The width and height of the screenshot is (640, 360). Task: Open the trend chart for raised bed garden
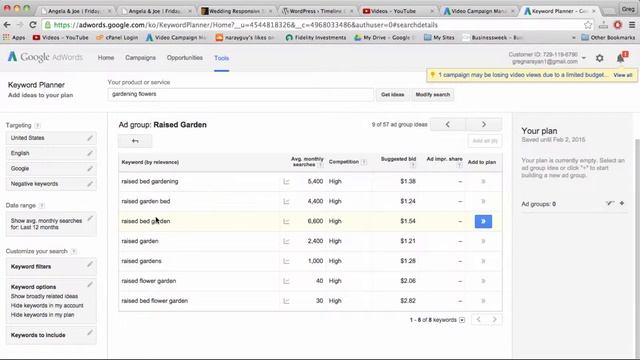click(x=286, y=222)
